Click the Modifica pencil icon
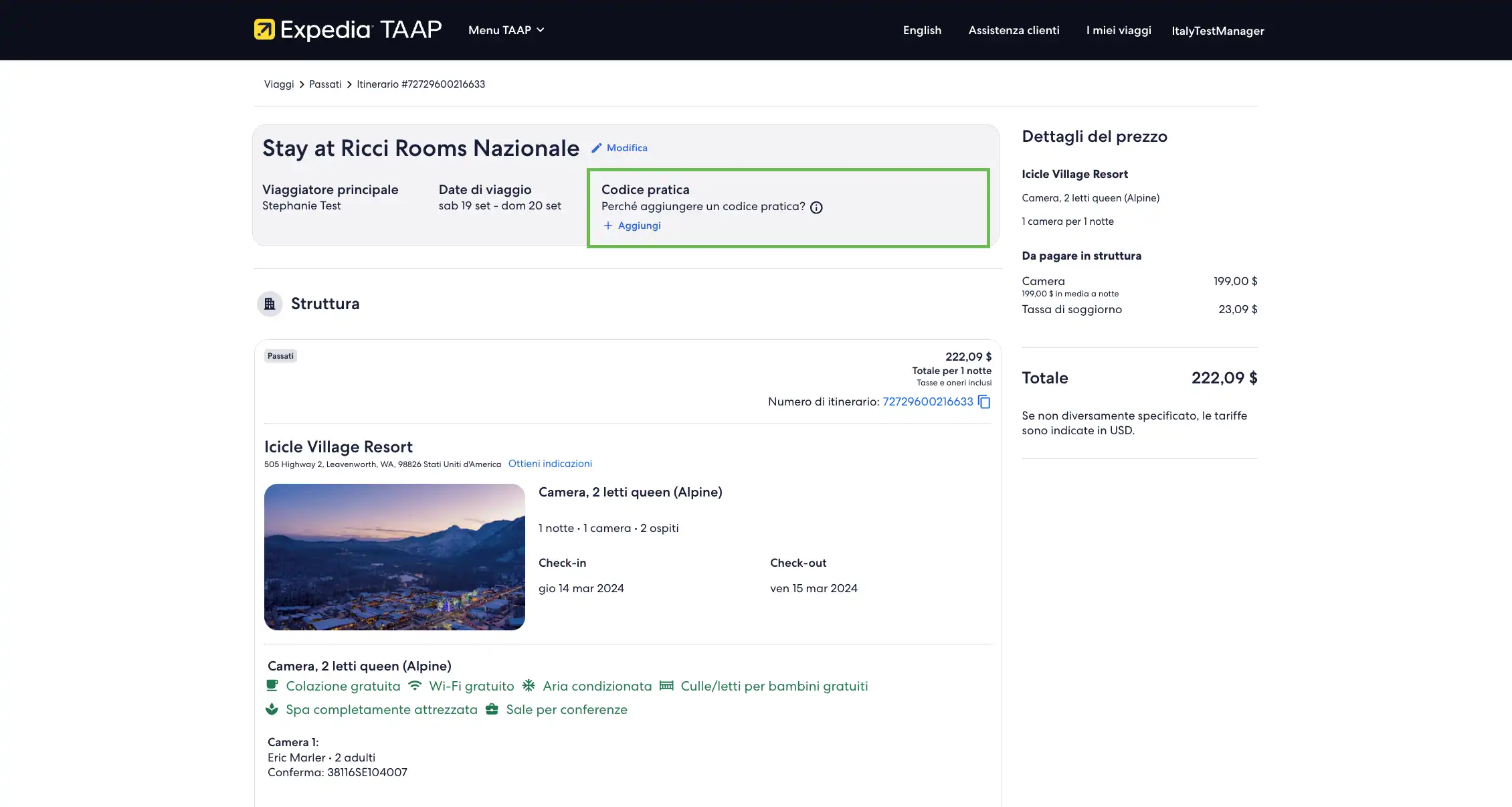 596,148
